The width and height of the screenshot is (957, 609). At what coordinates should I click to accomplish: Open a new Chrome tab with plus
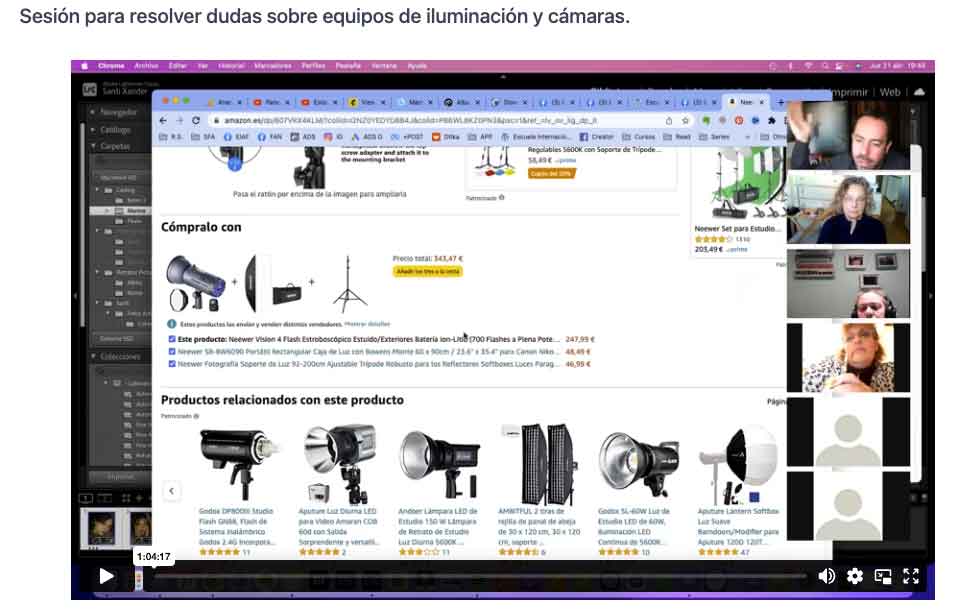781,102
